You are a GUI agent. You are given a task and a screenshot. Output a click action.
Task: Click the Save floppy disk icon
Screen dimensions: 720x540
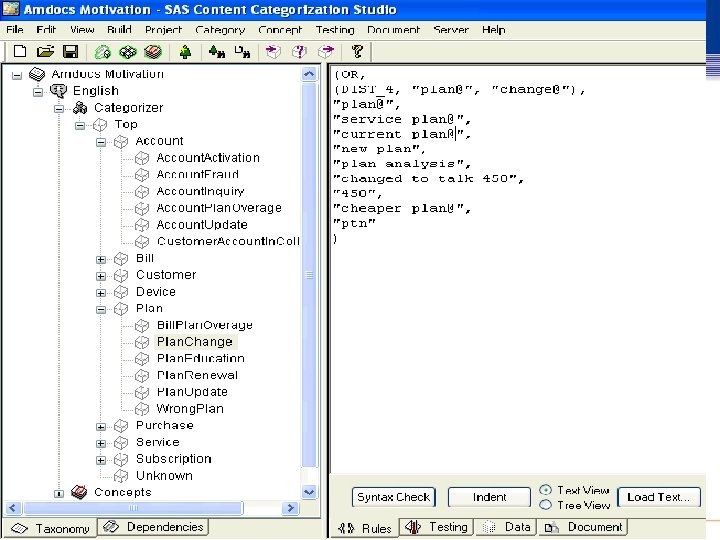tap(70, 51)
